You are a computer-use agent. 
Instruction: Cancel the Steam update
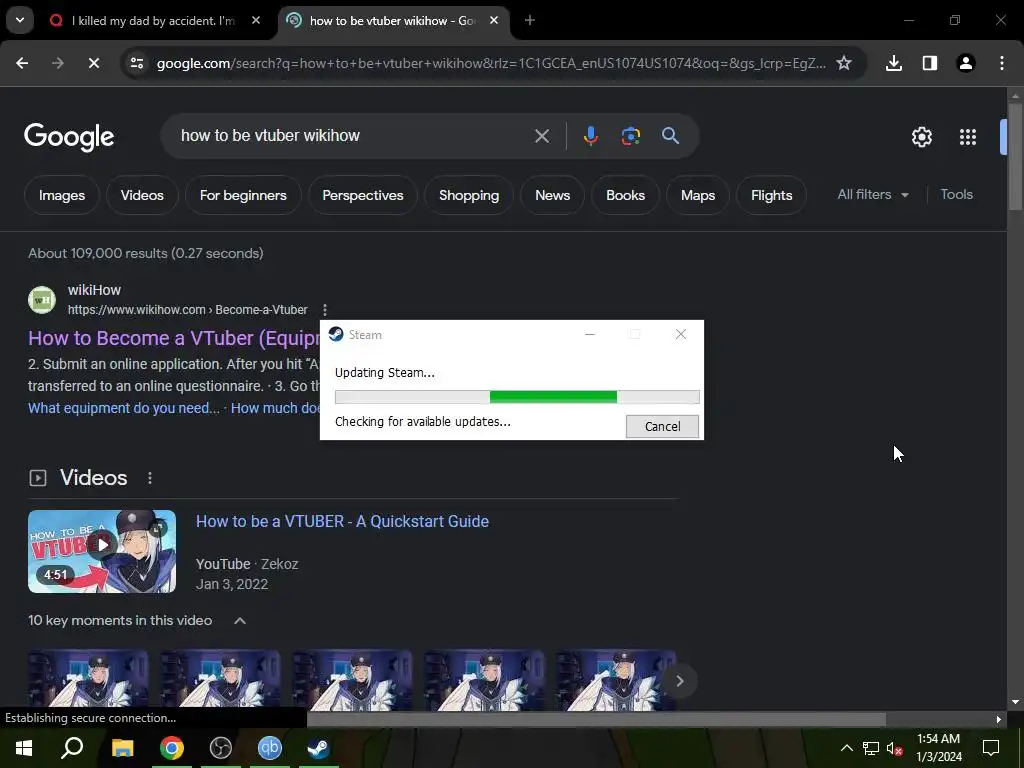(662, 426)
